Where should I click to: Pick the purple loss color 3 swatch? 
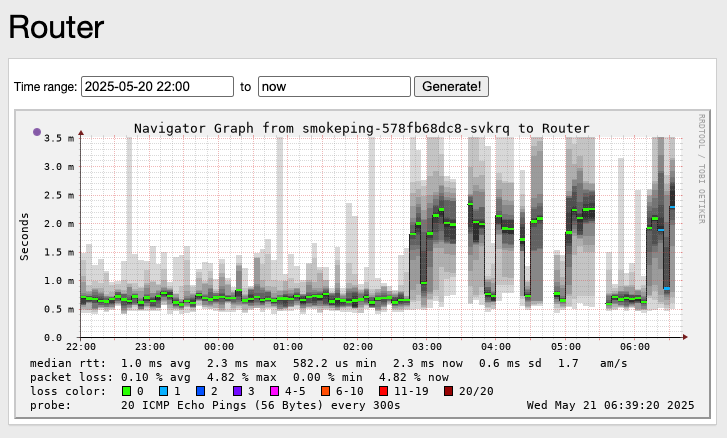click(x=237, y=391)
